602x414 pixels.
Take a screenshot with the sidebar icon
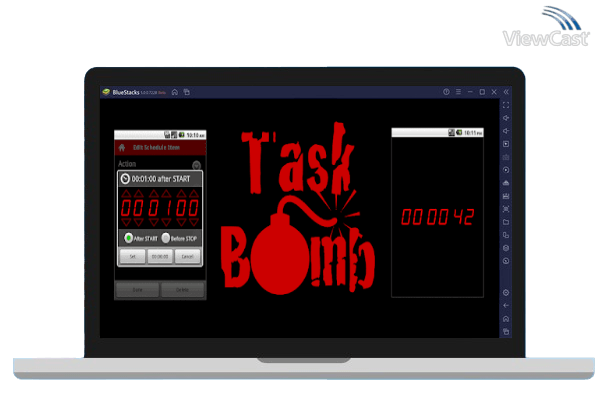click(506, 209)
